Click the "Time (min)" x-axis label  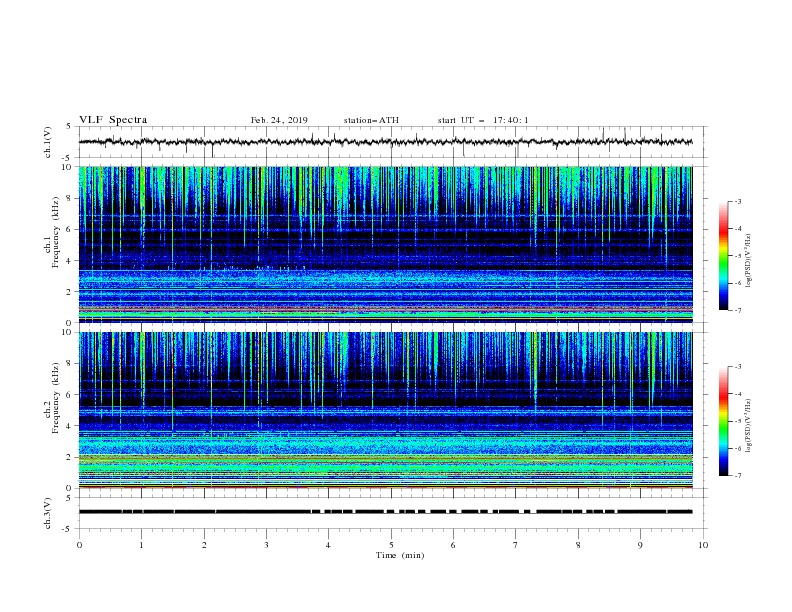(400, 555)
